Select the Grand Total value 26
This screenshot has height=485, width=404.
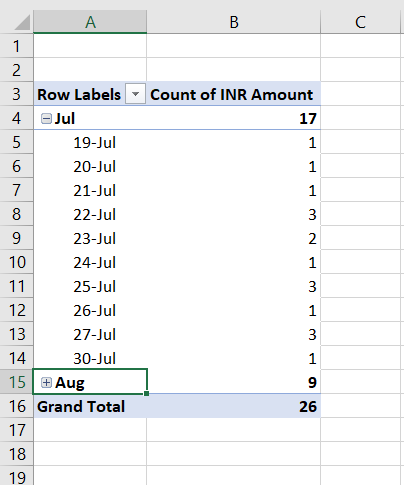pos(234,407)
